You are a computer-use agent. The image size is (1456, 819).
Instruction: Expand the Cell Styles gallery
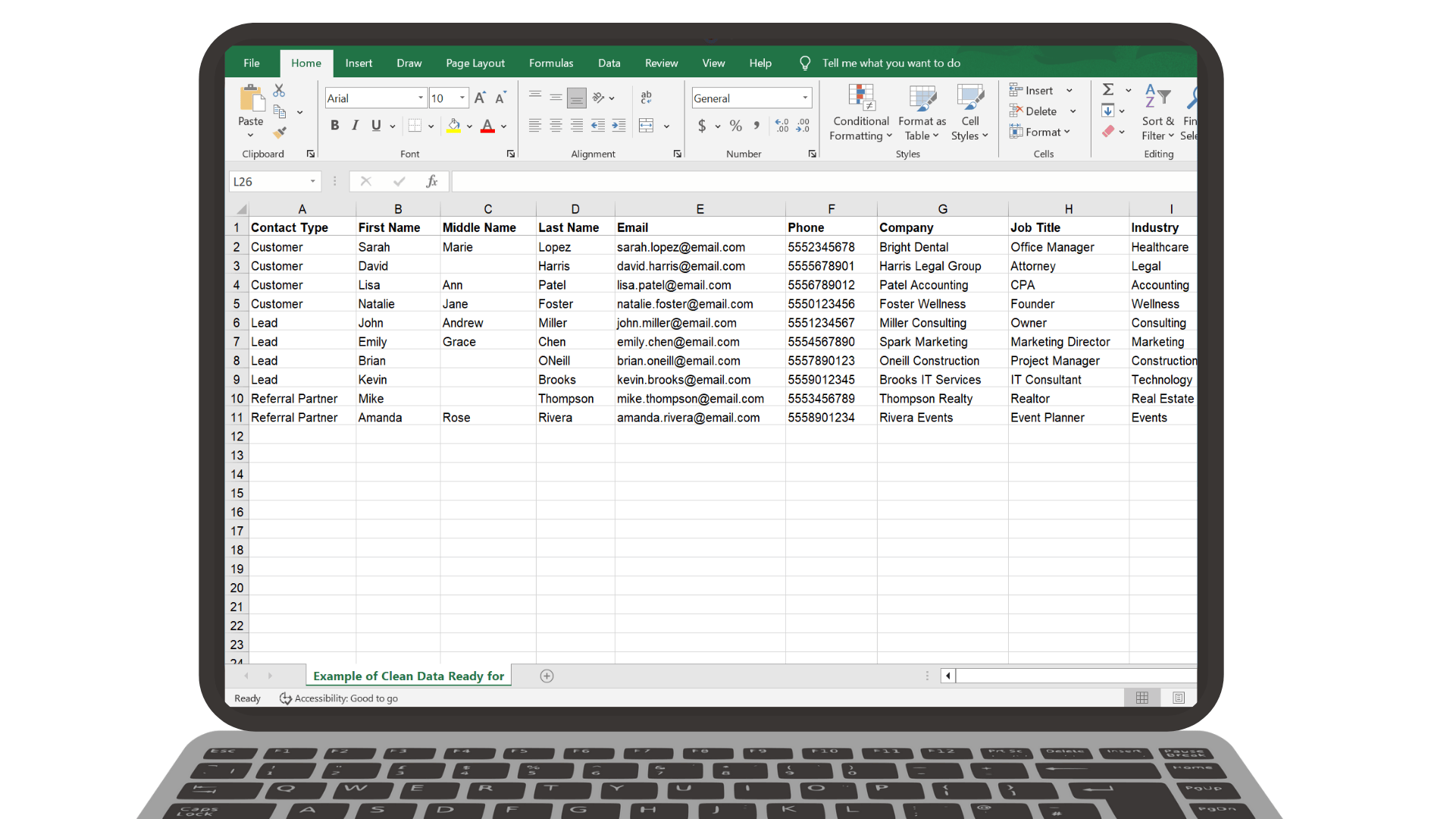(x=970, y=114)
